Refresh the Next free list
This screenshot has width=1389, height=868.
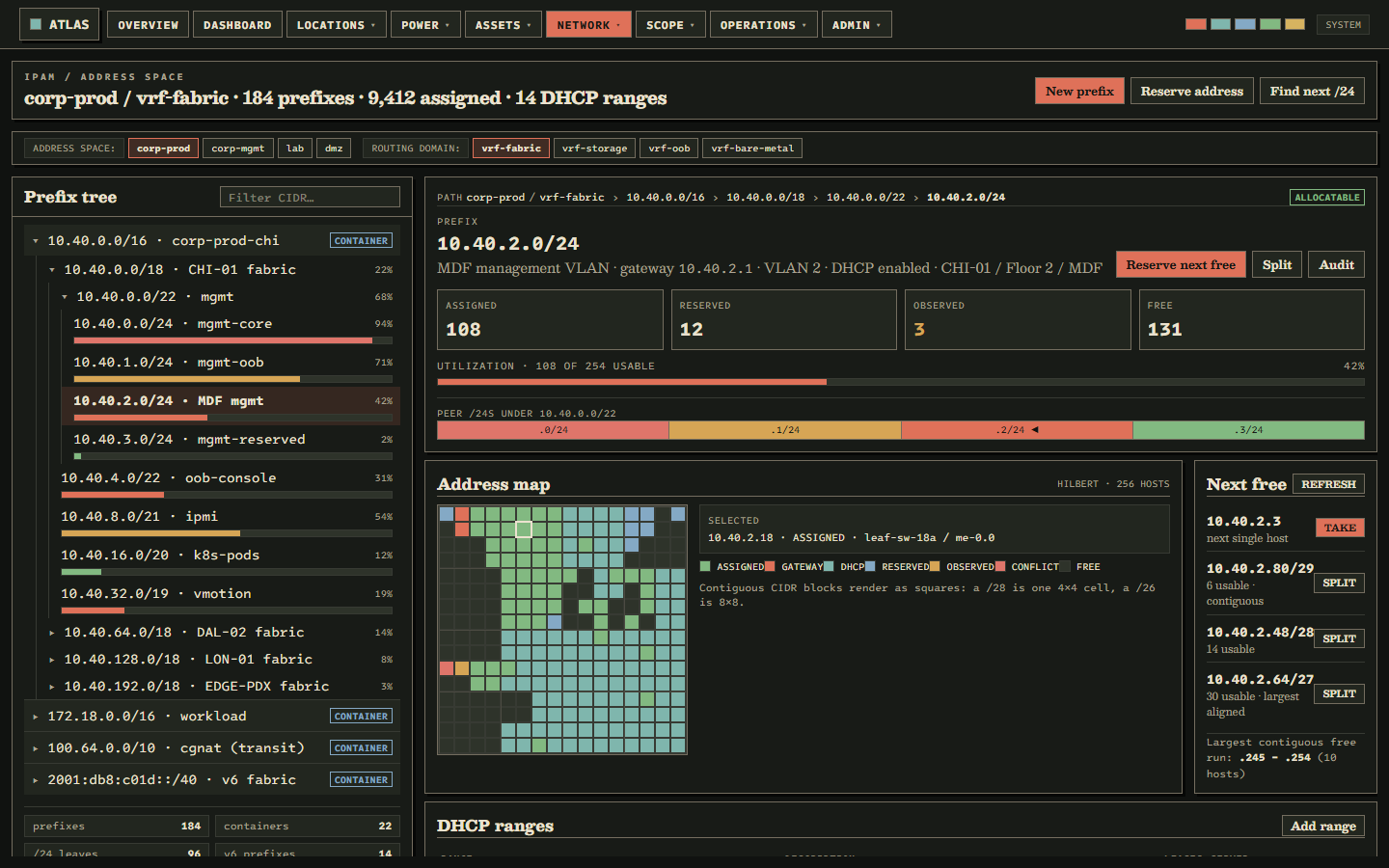pyautogui.click(x=1328, y=484)
